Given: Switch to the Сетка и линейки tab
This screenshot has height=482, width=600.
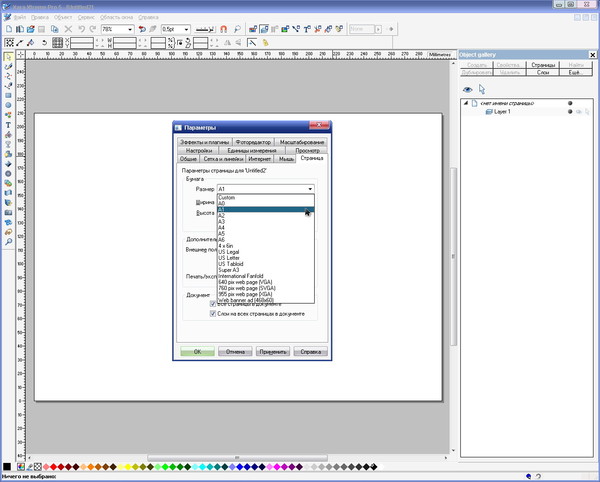Looking at the screenshot, I should point(223,159).
